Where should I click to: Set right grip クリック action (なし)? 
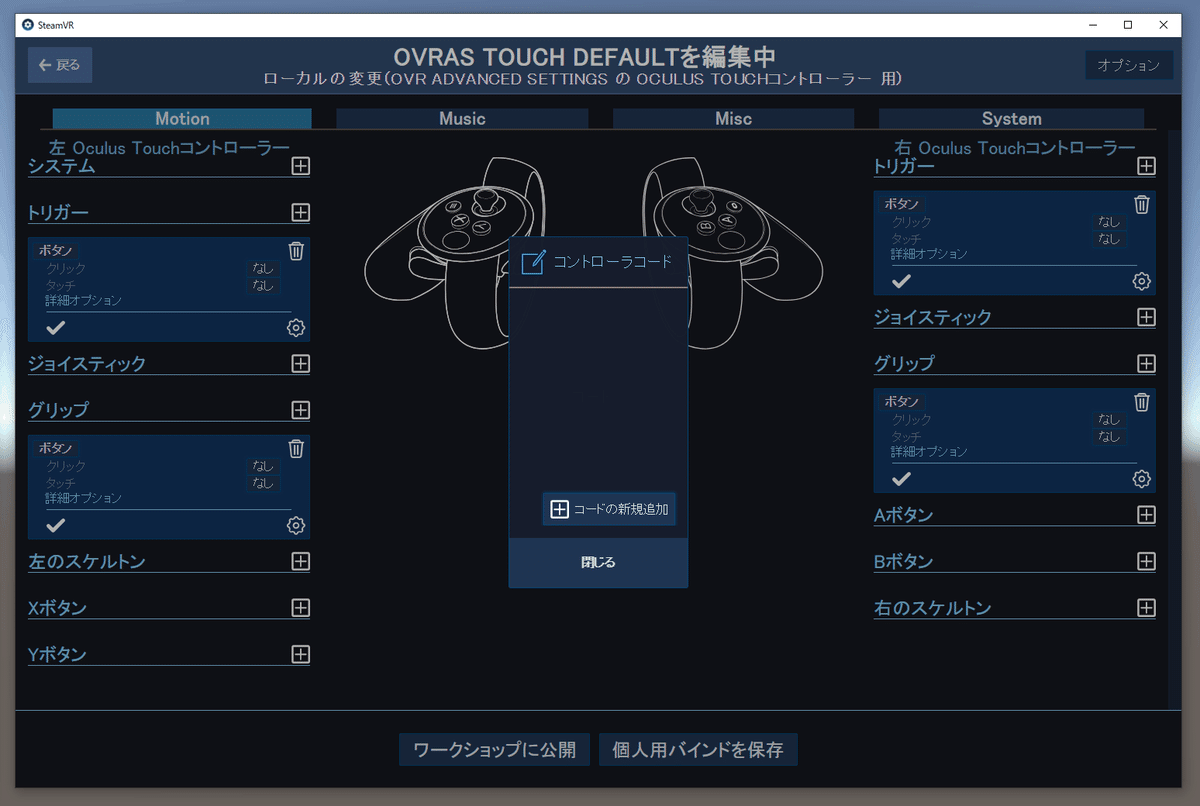click(x=1109, y=420)
